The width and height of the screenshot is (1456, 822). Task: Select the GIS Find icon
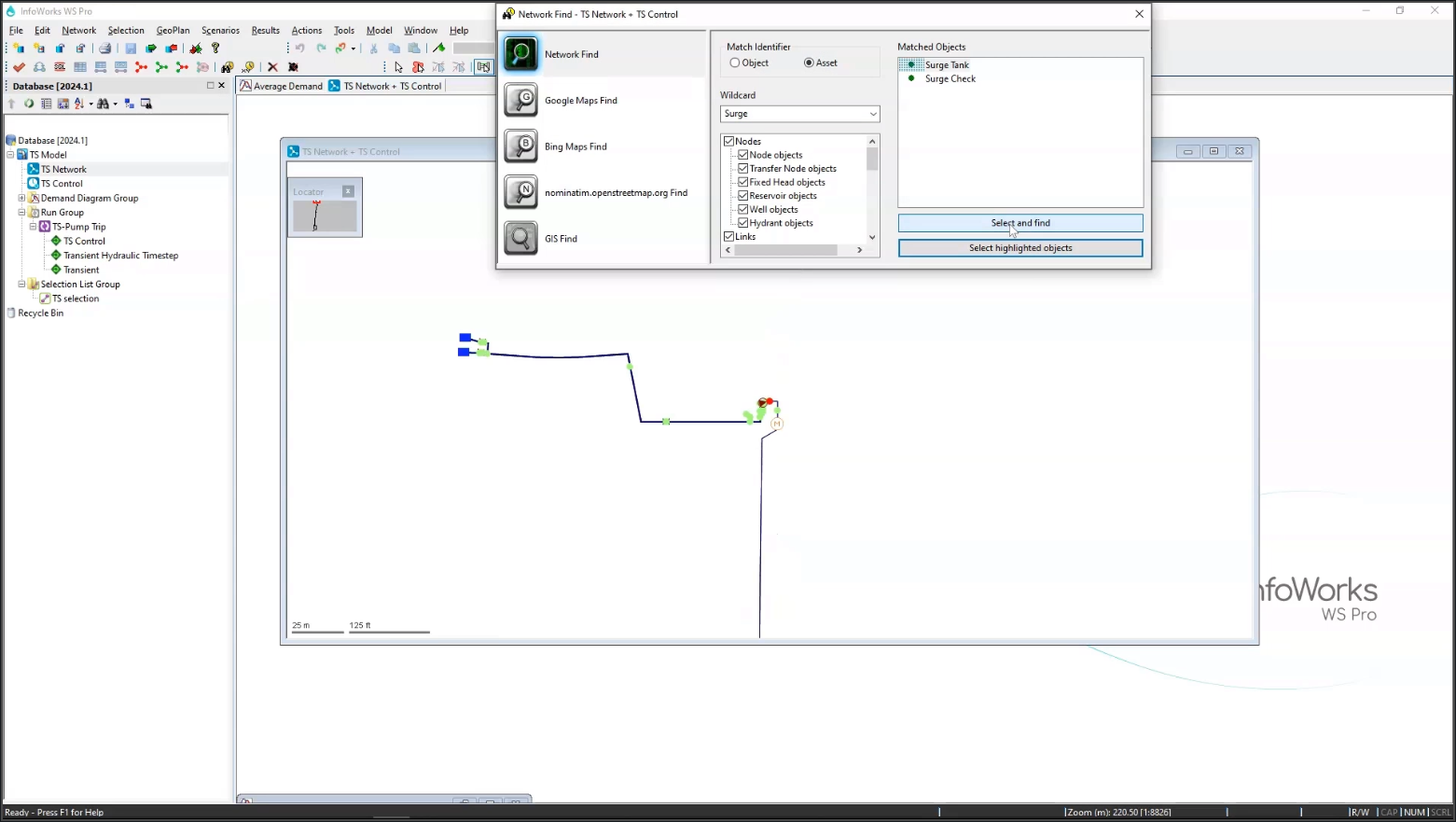coord(520,238)
